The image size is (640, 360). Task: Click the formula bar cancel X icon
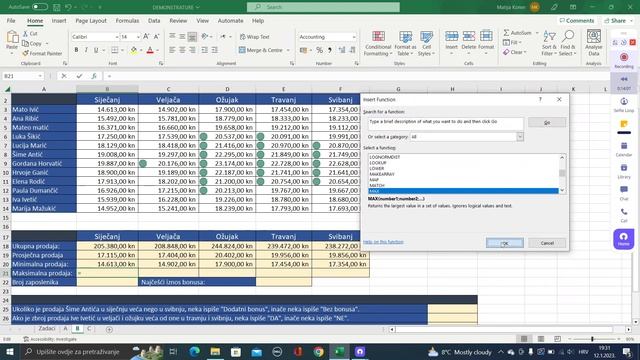point(64,76)
